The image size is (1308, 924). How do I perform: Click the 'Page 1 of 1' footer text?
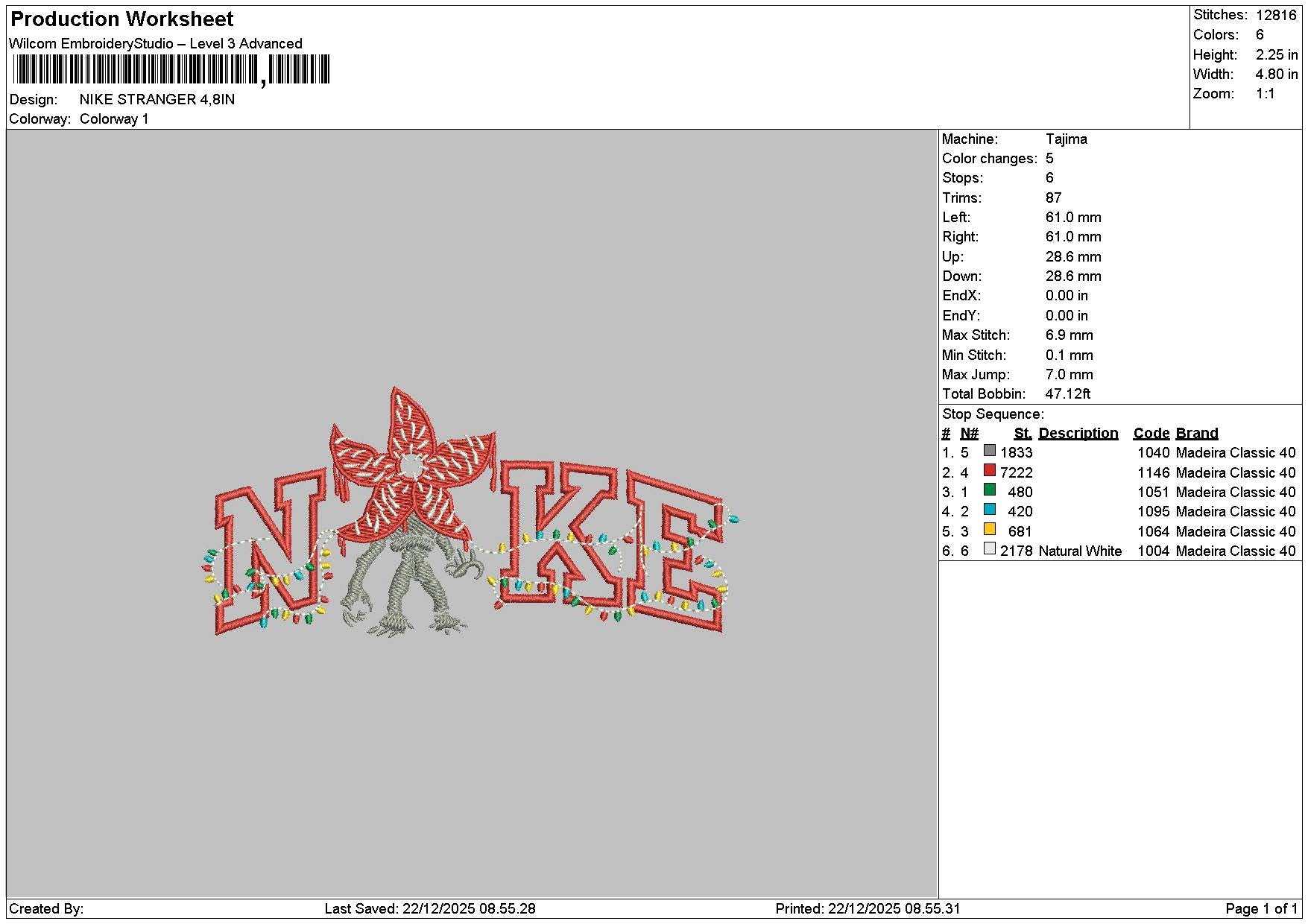1262,909
